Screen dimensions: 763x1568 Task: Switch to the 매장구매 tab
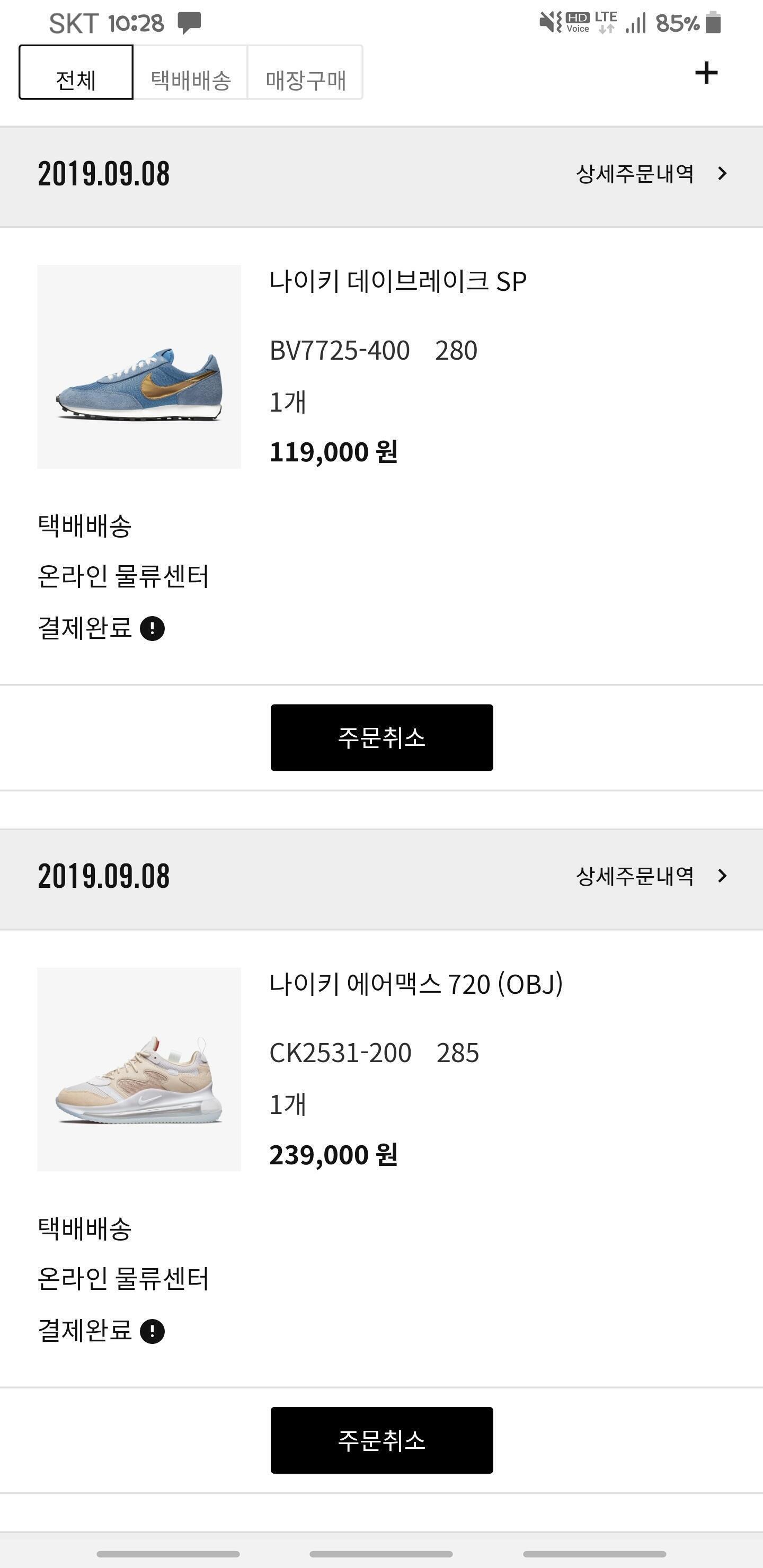coord(305,73)
